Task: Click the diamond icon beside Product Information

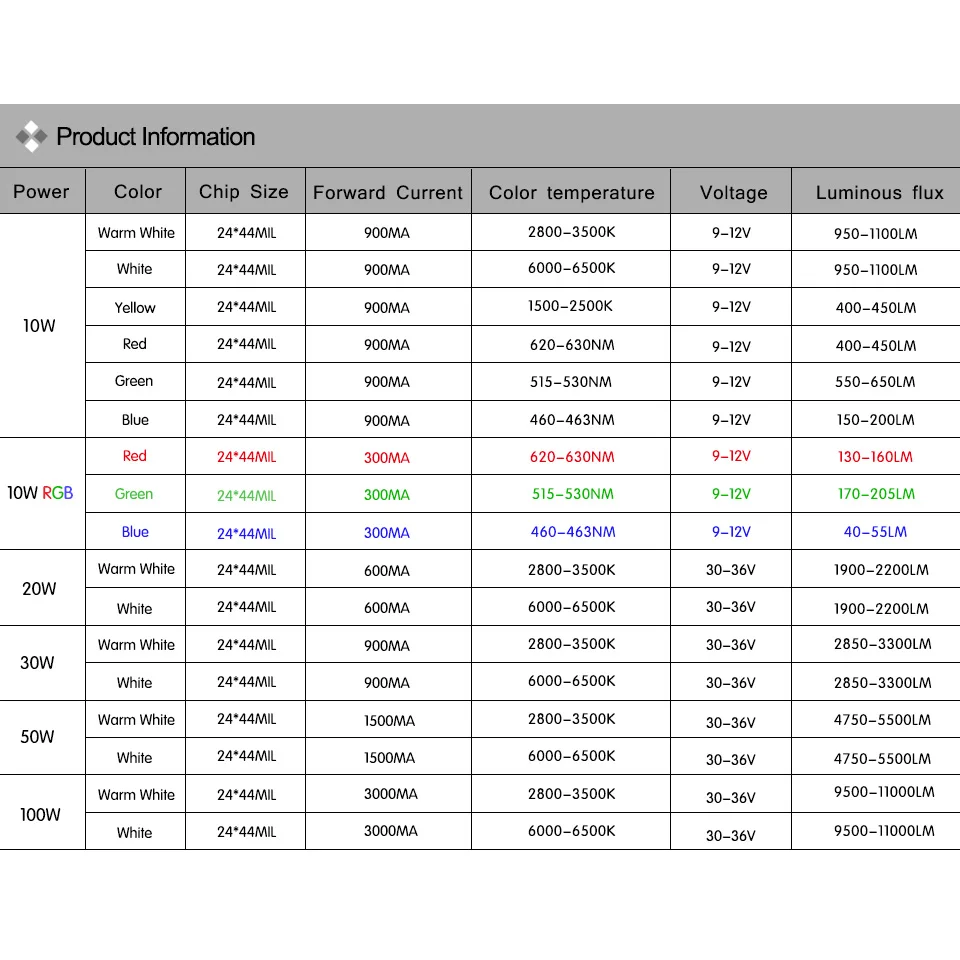Action: click(x=31, y=136)
